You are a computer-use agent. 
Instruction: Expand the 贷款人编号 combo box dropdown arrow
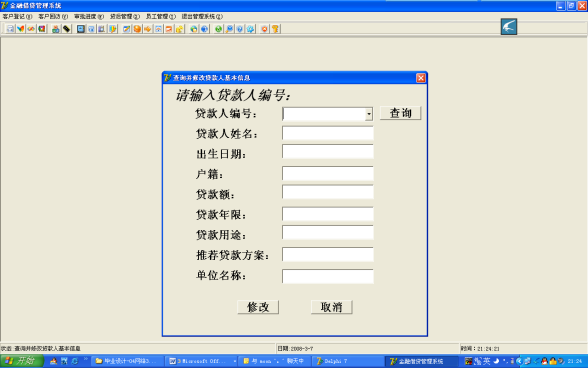pyautogui.click(x=369, y=114)
